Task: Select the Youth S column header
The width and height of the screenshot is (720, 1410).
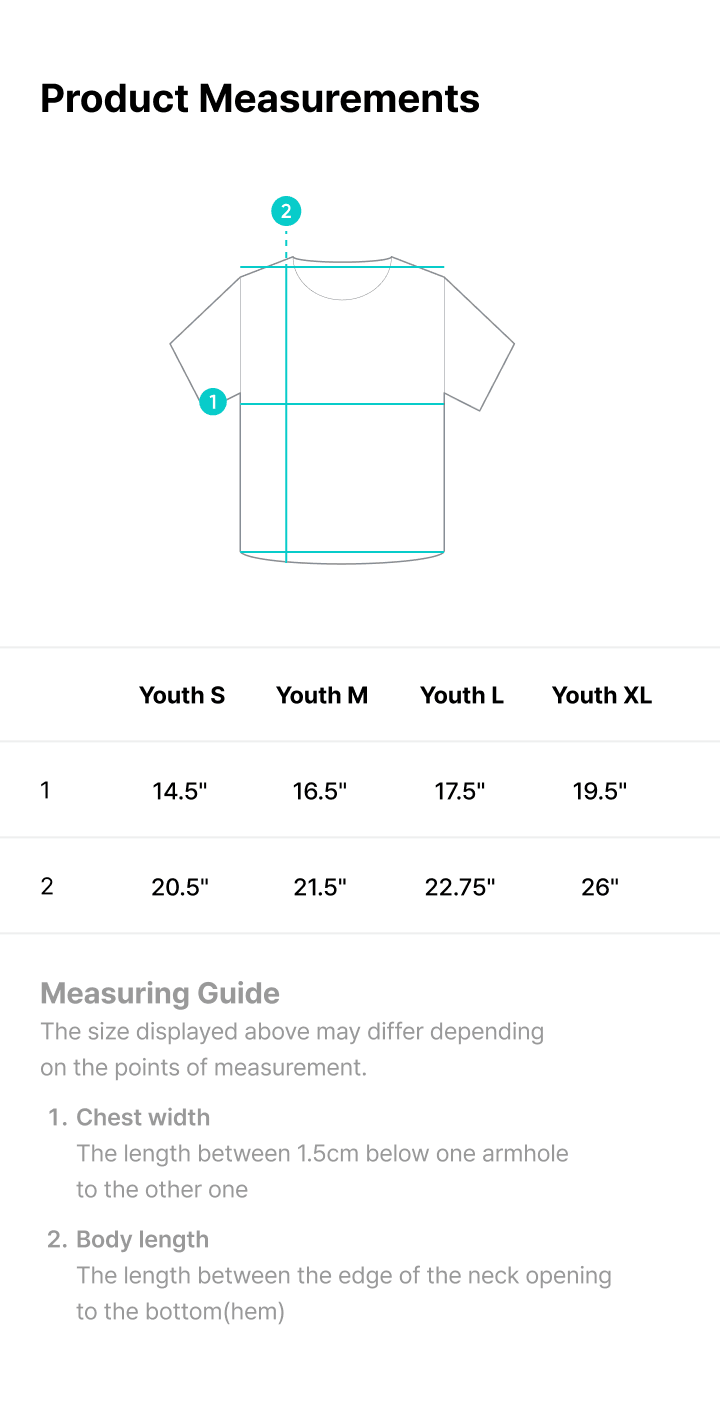Action: pyautogui.click(x=182, y=695)
